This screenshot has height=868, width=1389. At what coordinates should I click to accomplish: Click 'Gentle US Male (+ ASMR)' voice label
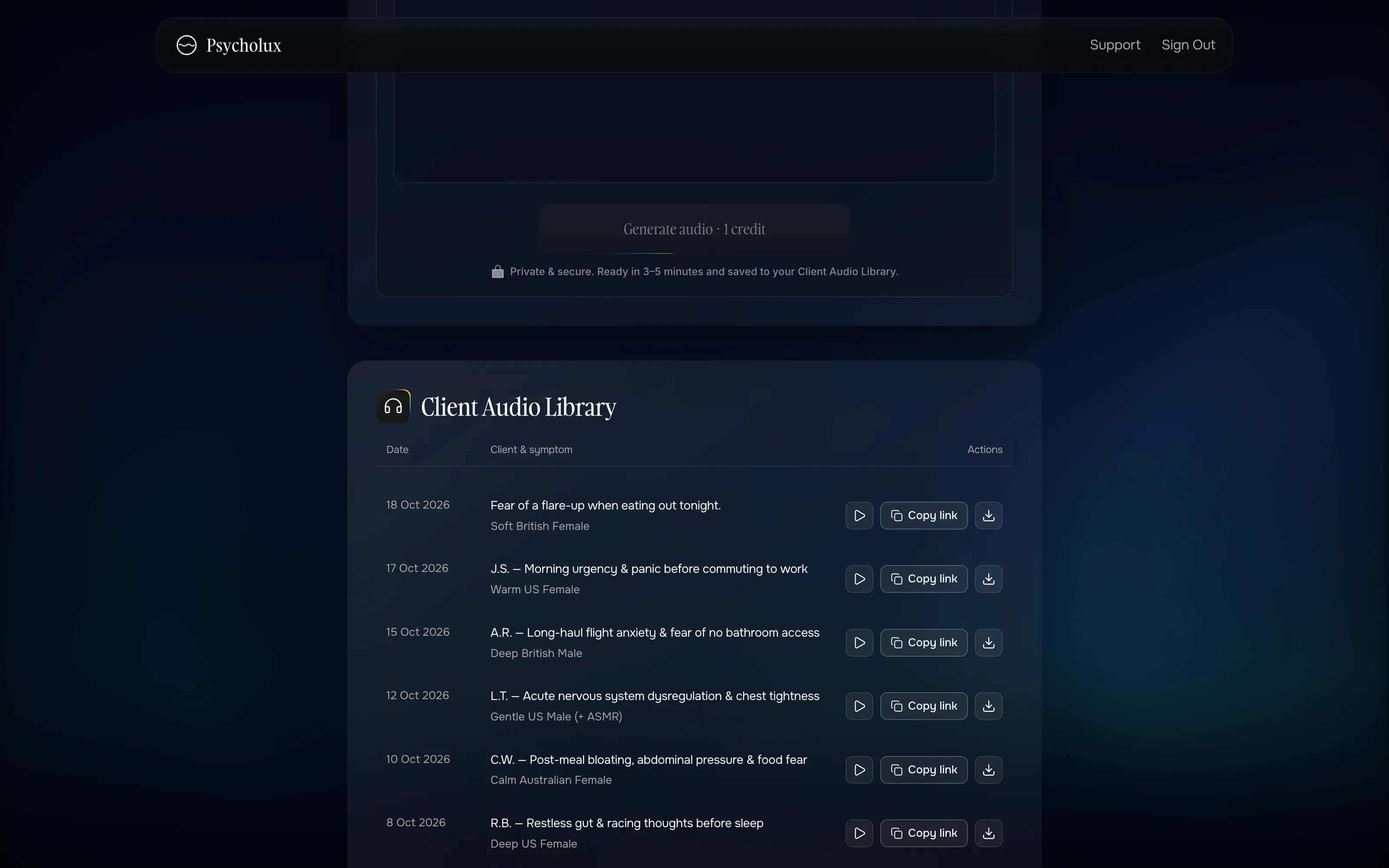[556, 717]
